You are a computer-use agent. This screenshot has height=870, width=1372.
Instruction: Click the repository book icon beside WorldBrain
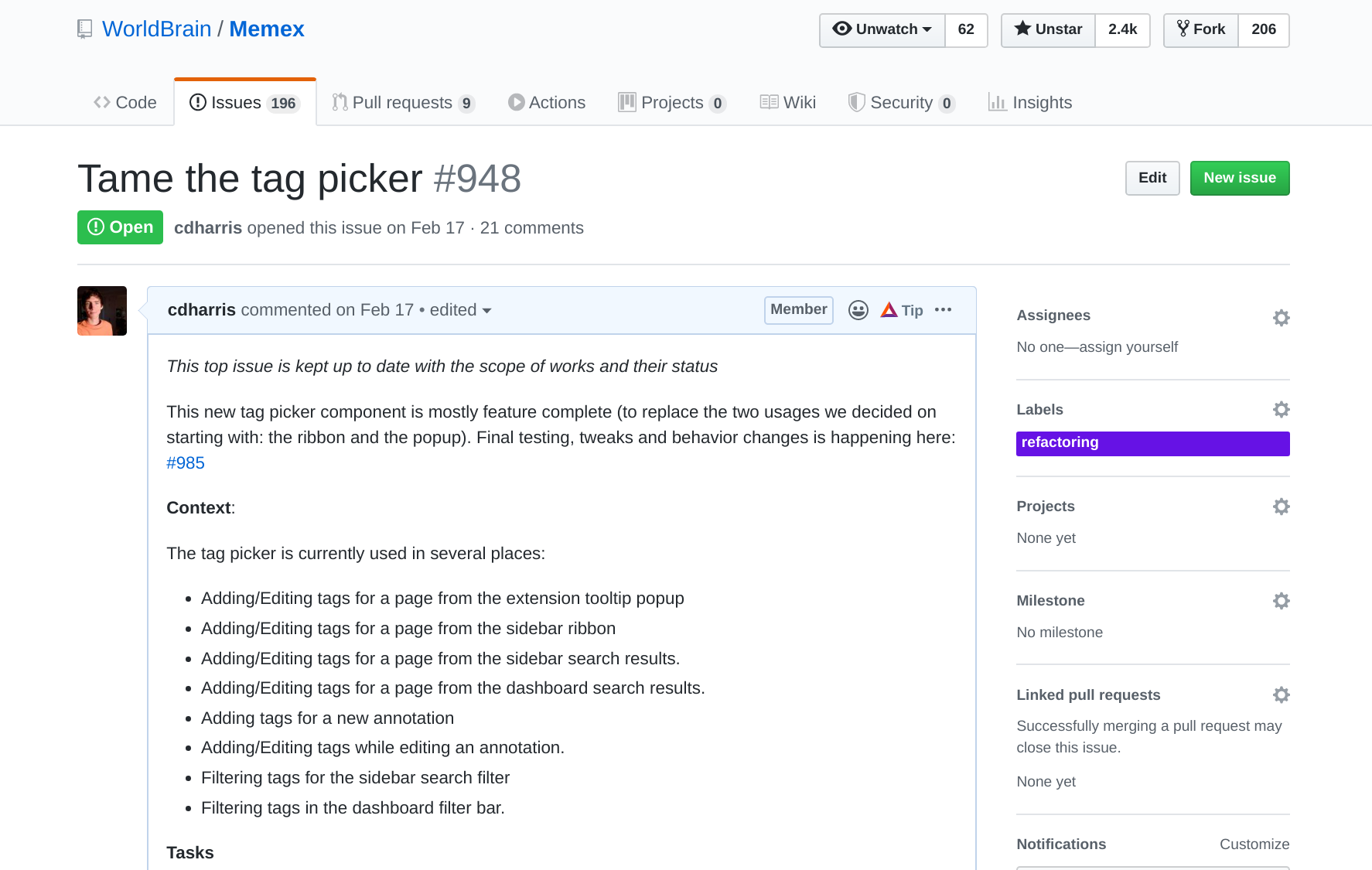click(85, 29)
